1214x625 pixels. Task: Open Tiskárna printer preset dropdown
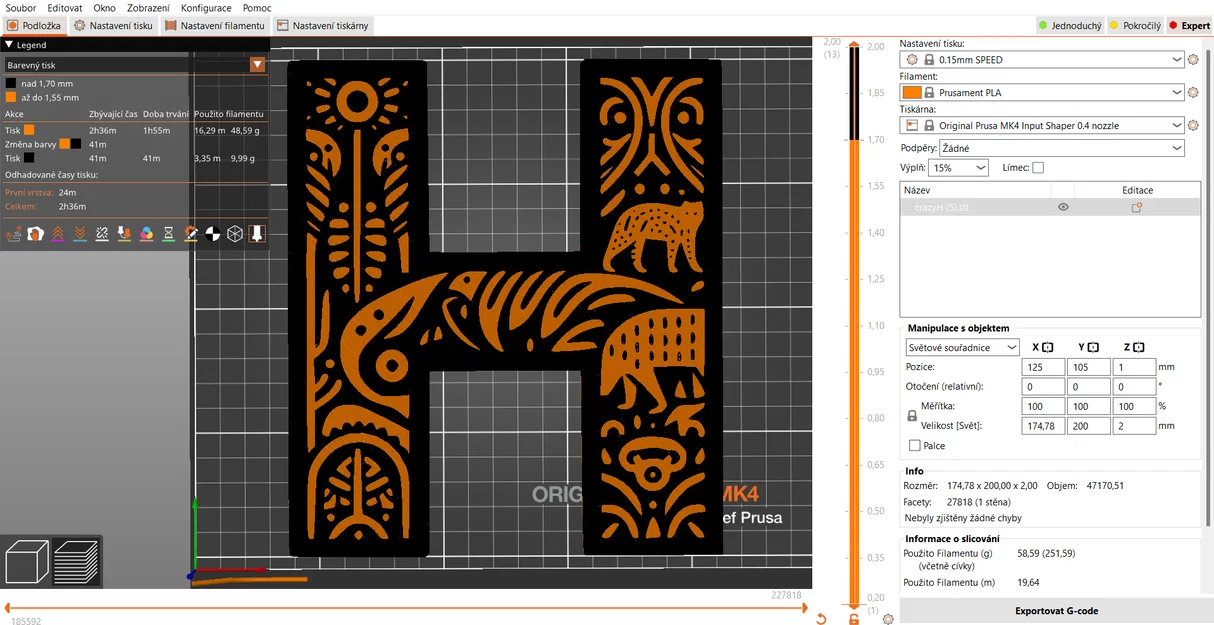click(x=1042, y=126)
